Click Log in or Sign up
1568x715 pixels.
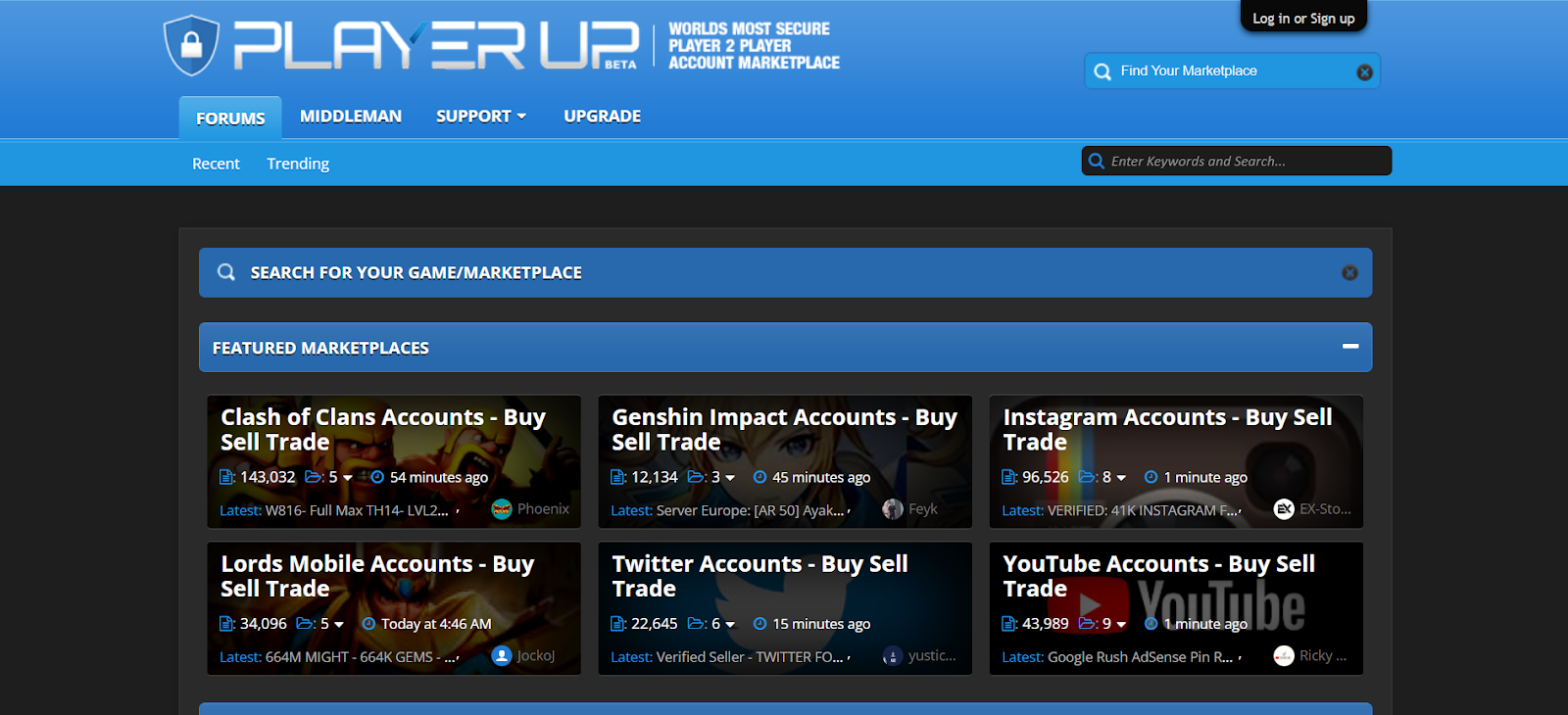point(1303,18)
